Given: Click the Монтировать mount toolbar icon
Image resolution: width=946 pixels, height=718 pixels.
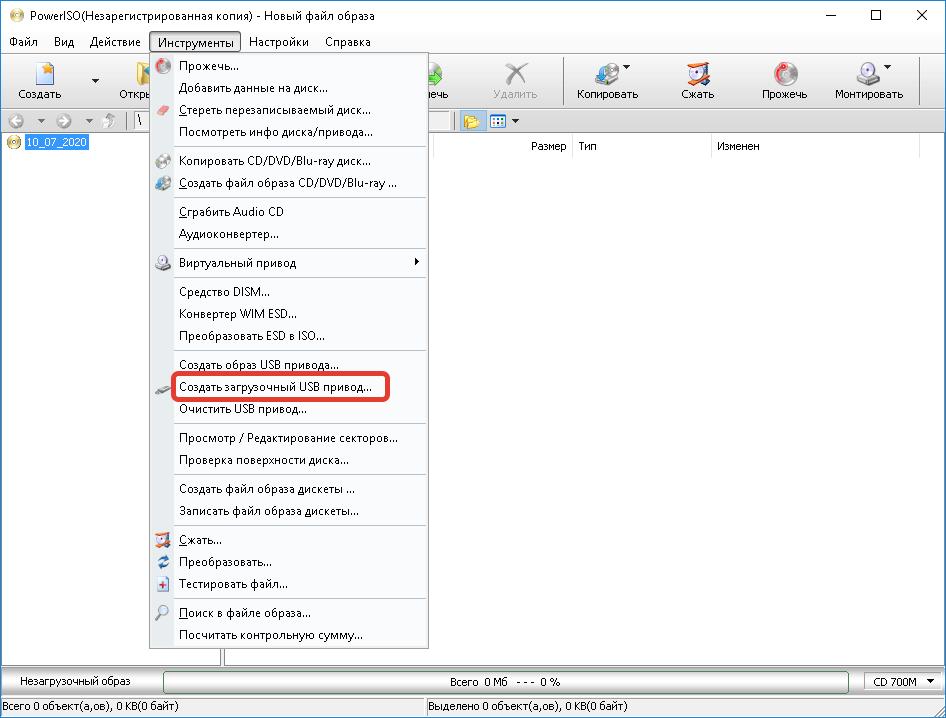Looking at the screenshot, I should [868, 74].
